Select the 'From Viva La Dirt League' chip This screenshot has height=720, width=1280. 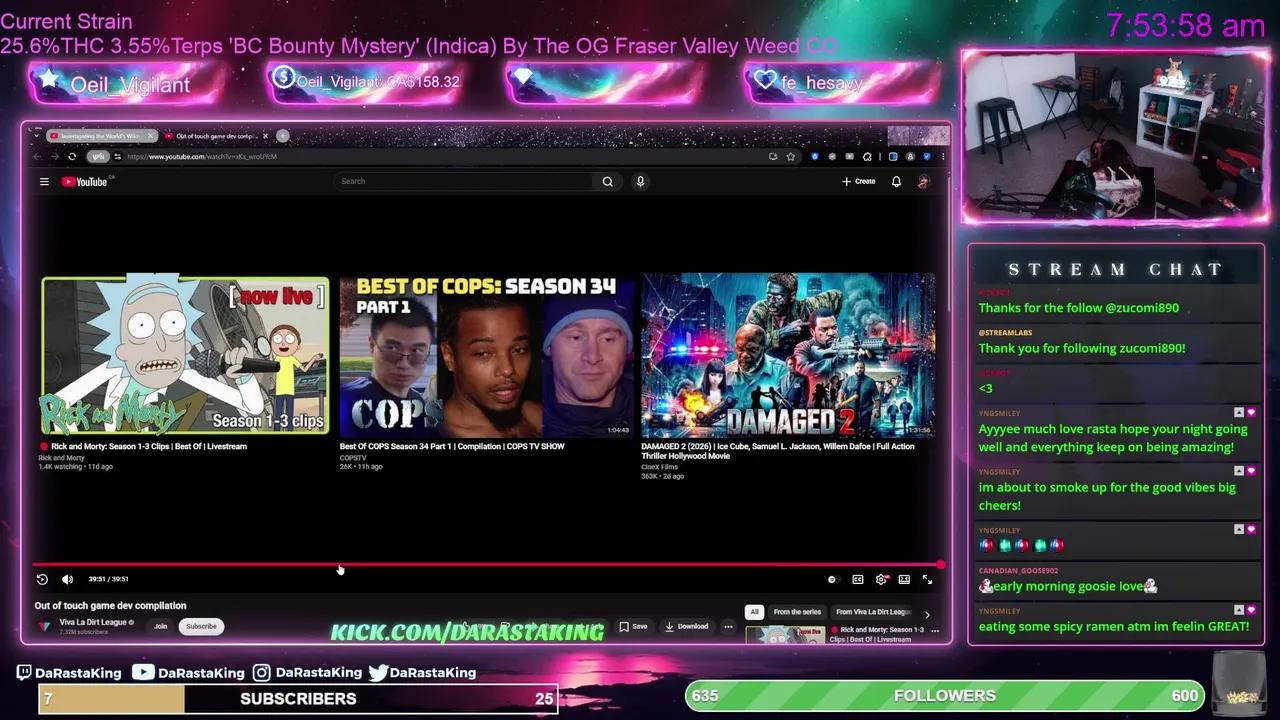click(873, 611)
